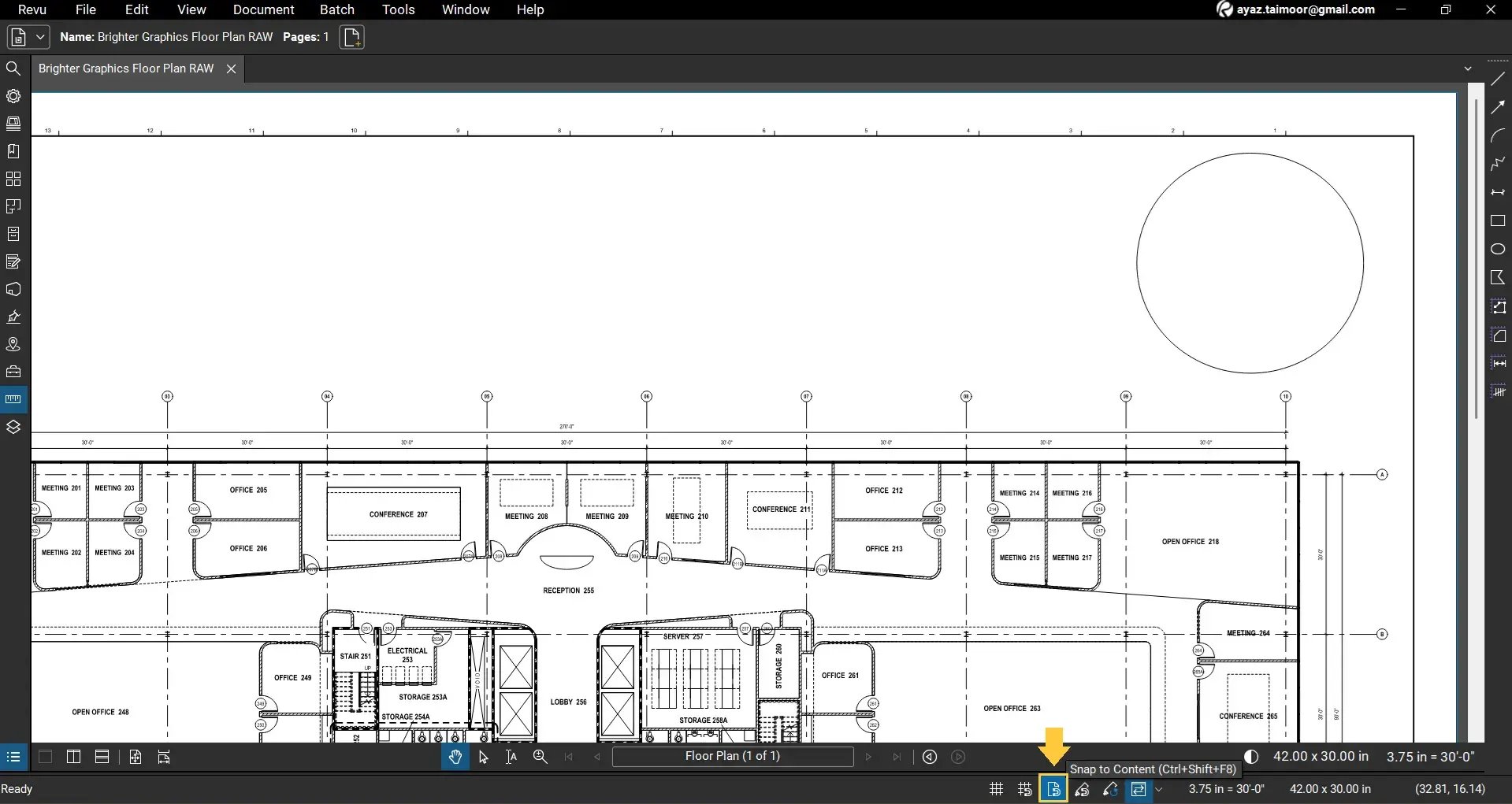Select the Measurements panel ruler icon
Image resolution: width=1512 pixels, height=804 pixels.
point(13,398)
